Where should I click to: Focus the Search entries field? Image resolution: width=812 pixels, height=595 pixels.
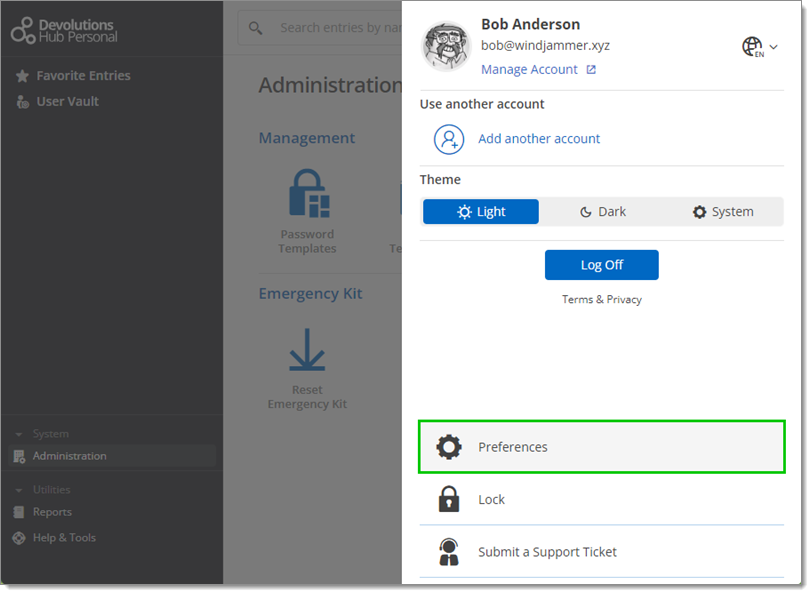click(320, 28)
